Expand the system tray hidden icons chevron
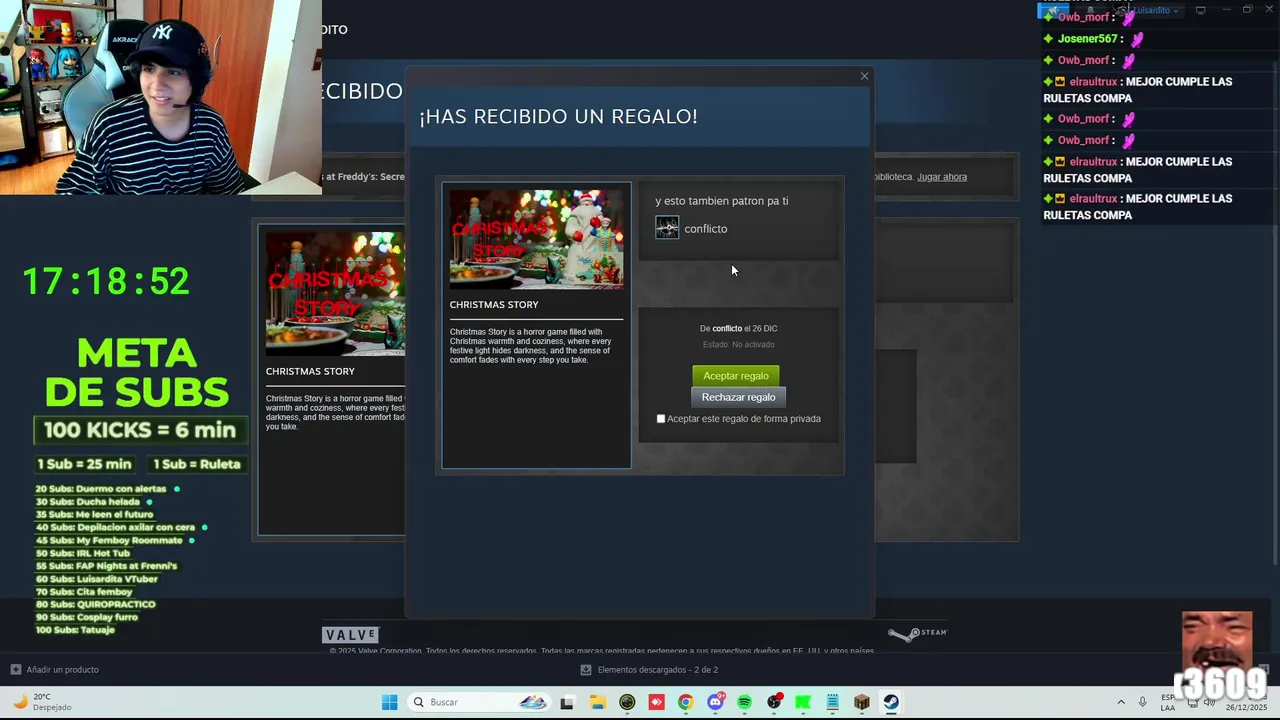 [1121, 702]
